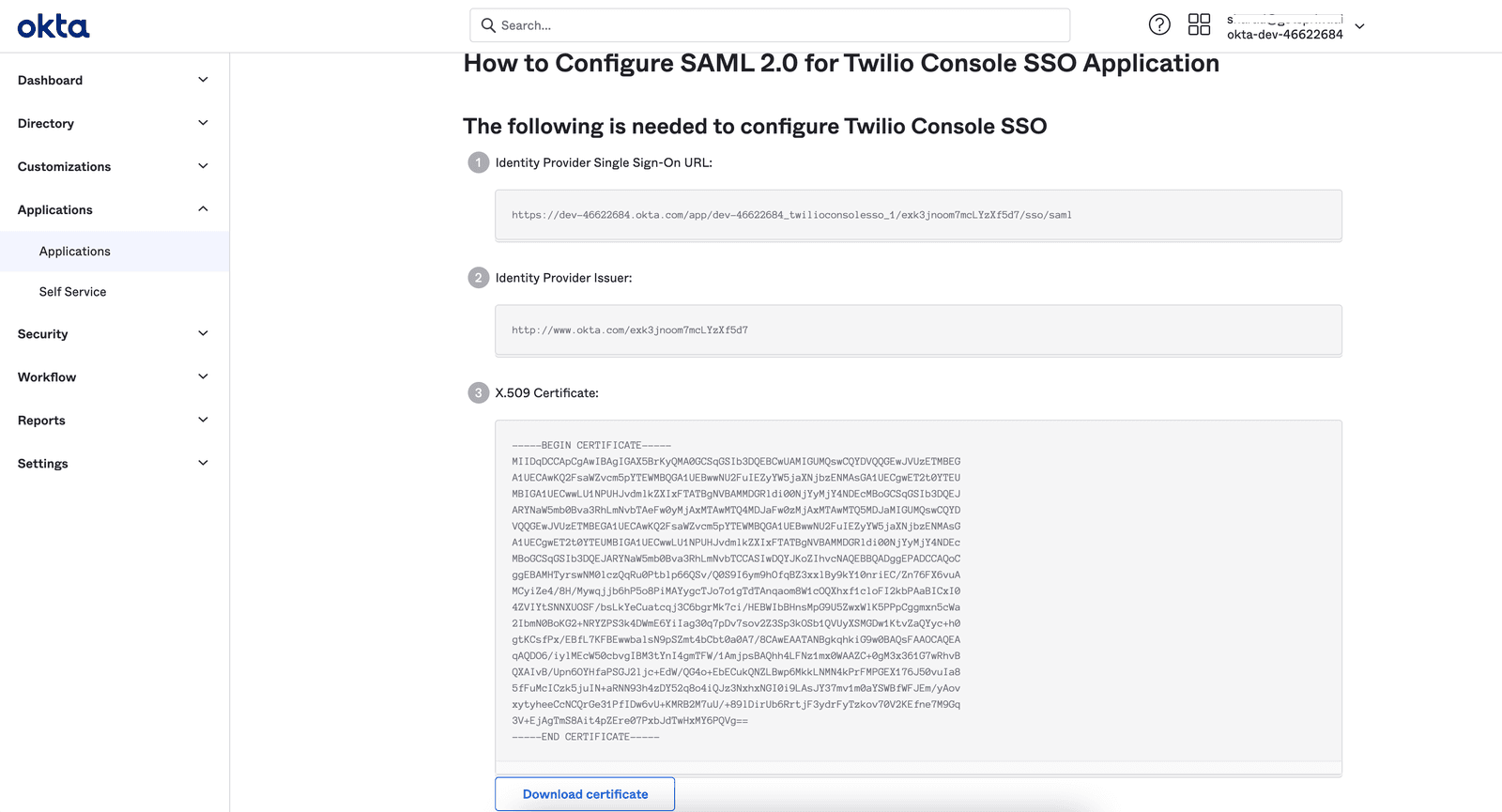This screenshot has height=812, width=1502.
Task: Open the apps grid icon in the header
Action: pos(1200,24)
